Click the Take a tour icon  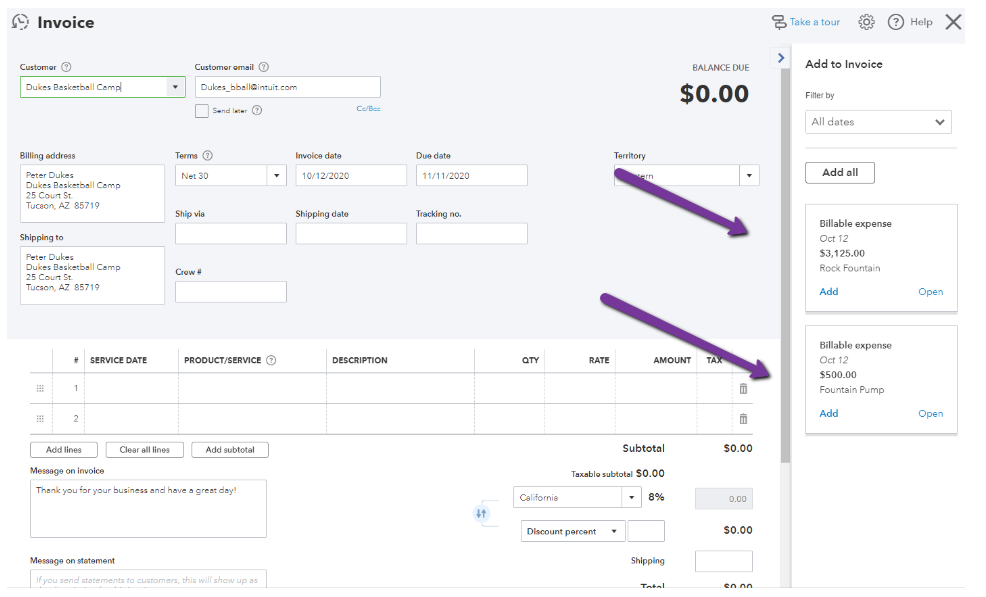click(x=779, y=22)
